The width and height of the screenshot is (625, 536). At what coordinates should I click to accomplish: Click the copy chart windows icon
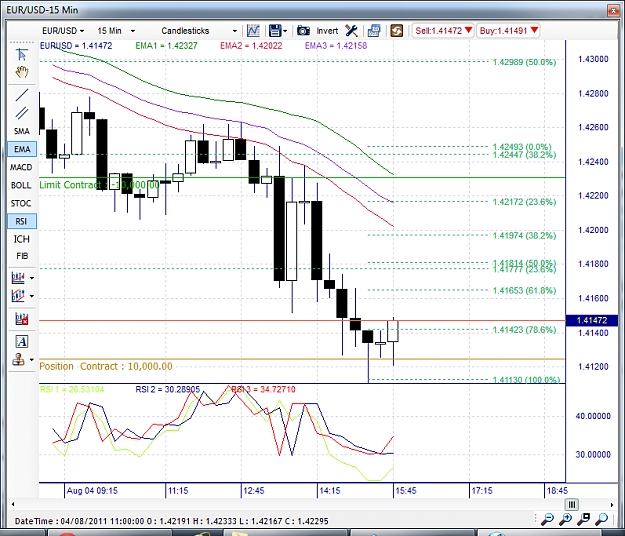pos(374,31)
